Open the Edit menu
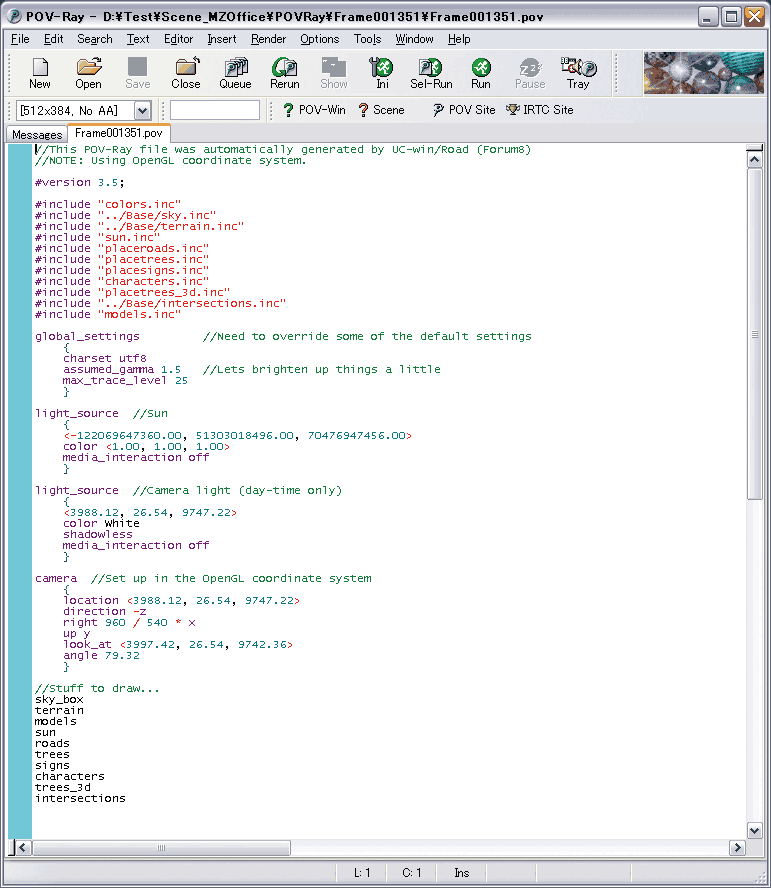The height and width of the screenshot is (888, 771). 53,39
